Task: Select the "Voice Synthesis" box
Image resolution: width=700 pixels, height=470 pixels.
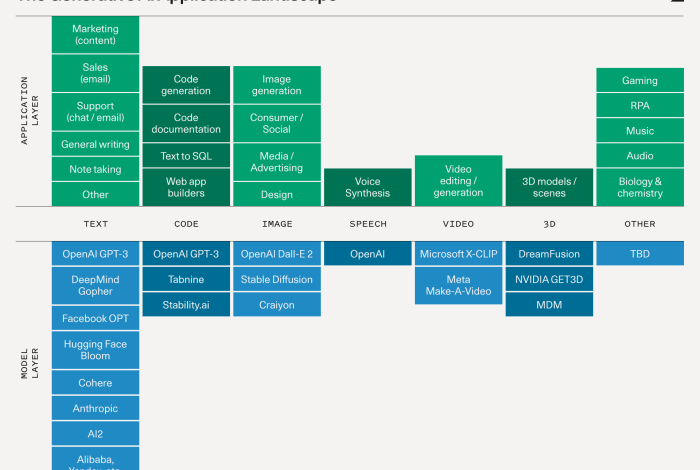Action: (368, 187)
